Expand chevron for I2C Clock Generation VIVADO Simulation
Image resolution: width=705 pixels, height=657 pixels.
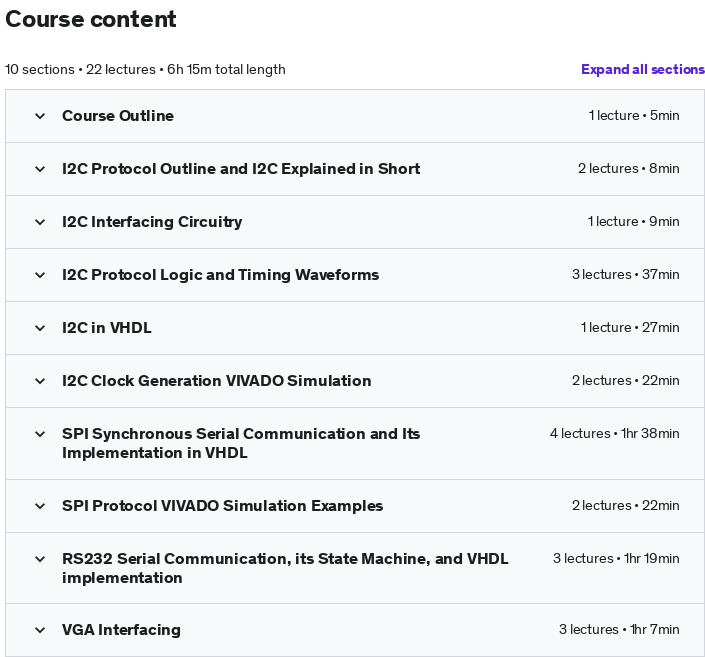pyautogui.click(x=40, y=381)
